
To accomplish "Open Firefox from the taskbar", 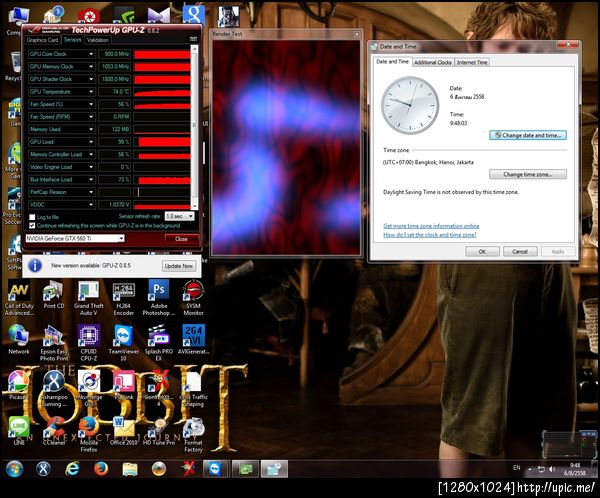I will (101, 469).
